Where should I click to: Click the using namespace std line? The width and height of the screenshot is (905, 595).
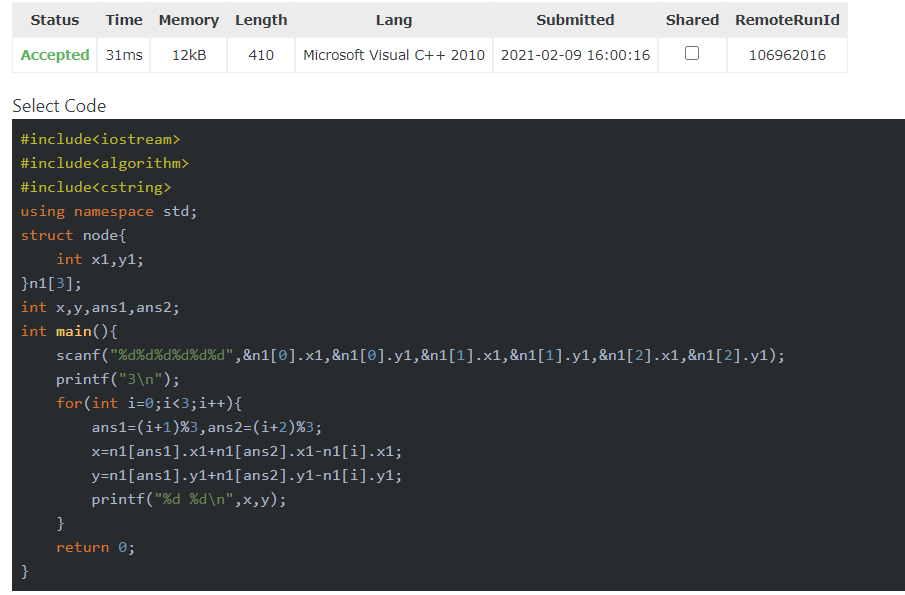(x=109, y=212)
